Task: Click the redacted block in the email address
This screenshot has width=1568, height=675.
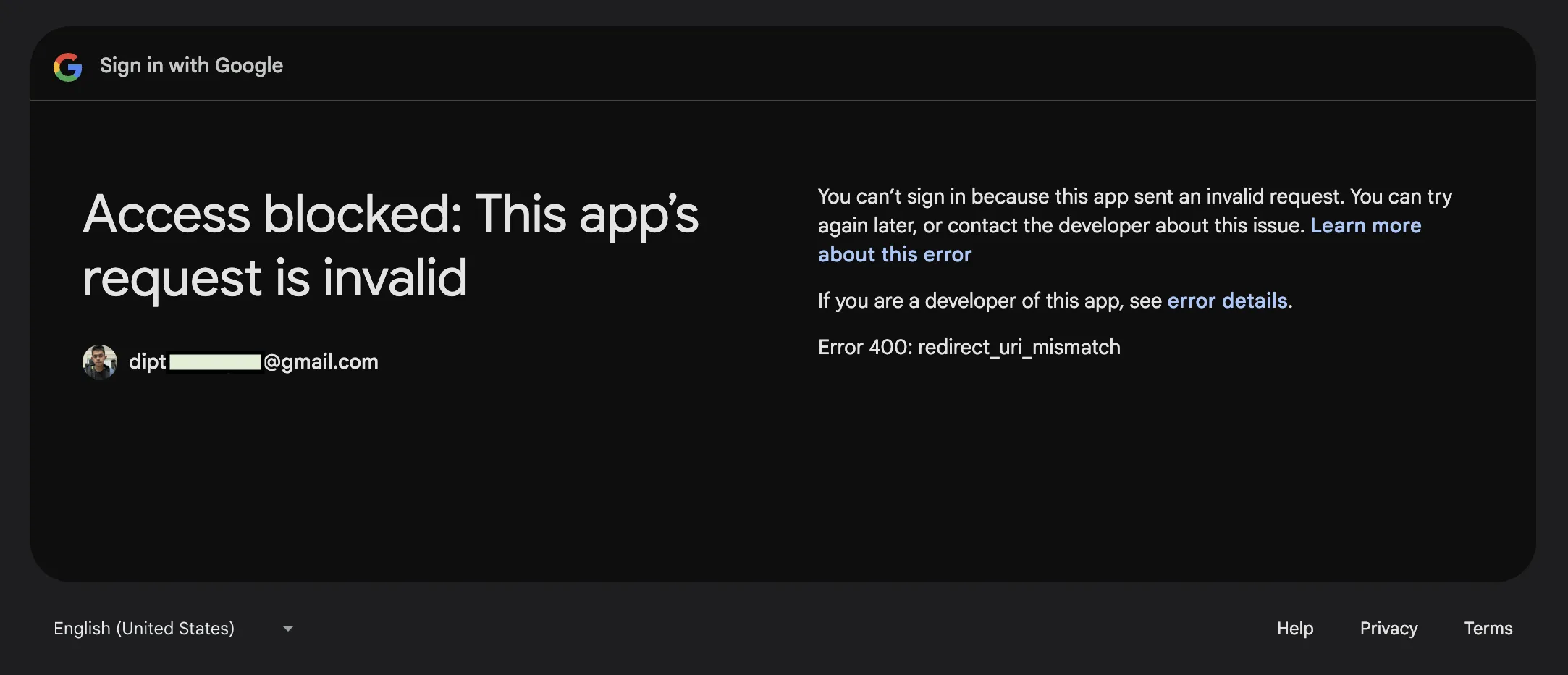Action: pyautogui.click(x=215, y=362)
